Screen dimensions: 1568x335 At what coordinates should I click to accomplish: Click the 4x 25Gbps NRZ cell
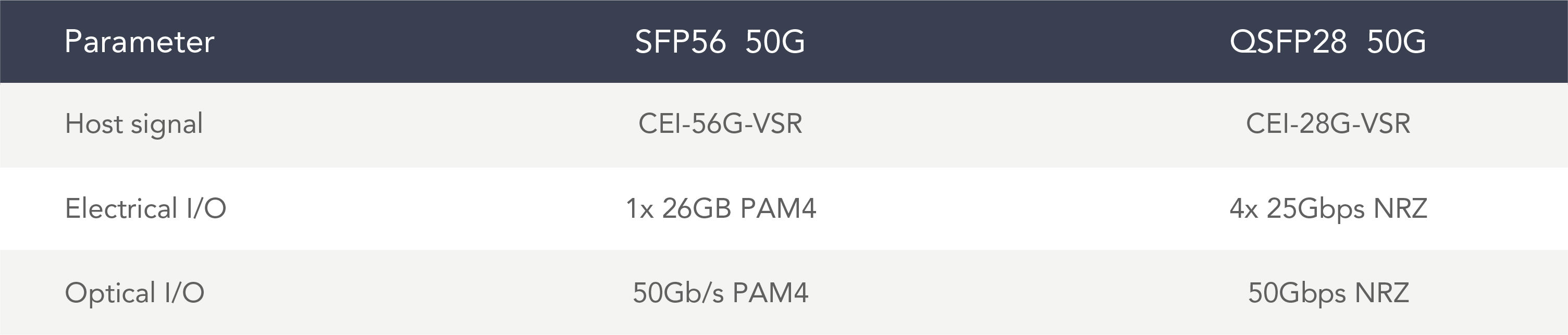pos(1328,209)
